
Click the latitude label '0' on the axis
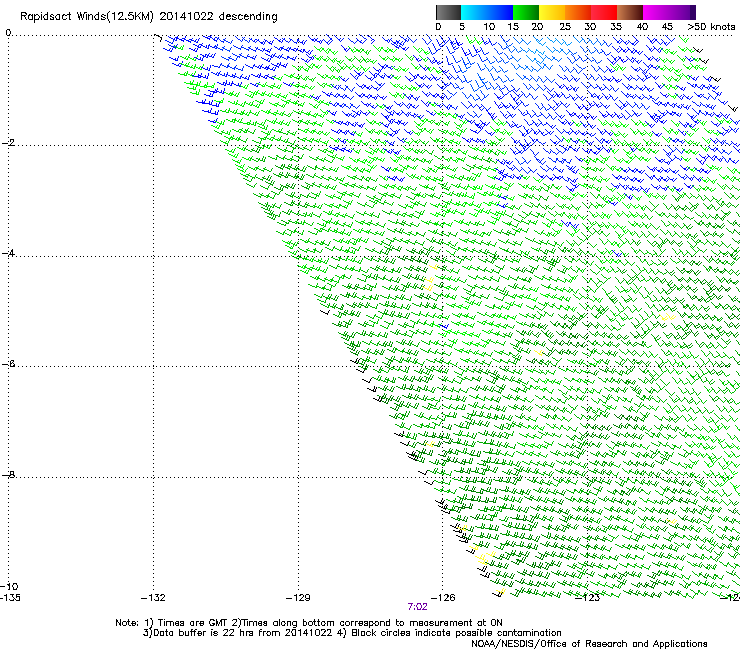(8, 33)
